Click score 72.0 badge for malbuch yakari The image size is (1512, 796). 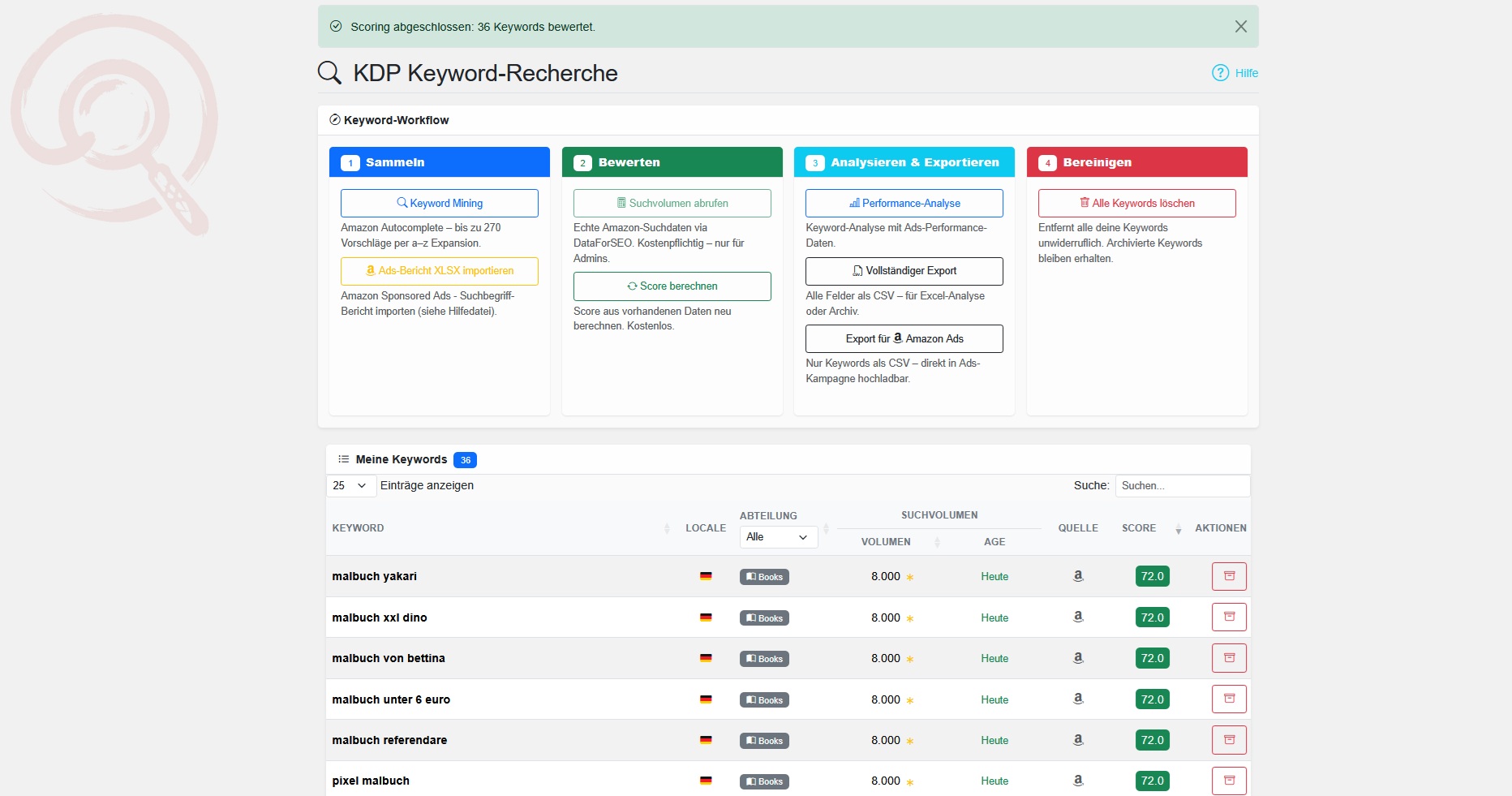click(x=1152, y=576)
